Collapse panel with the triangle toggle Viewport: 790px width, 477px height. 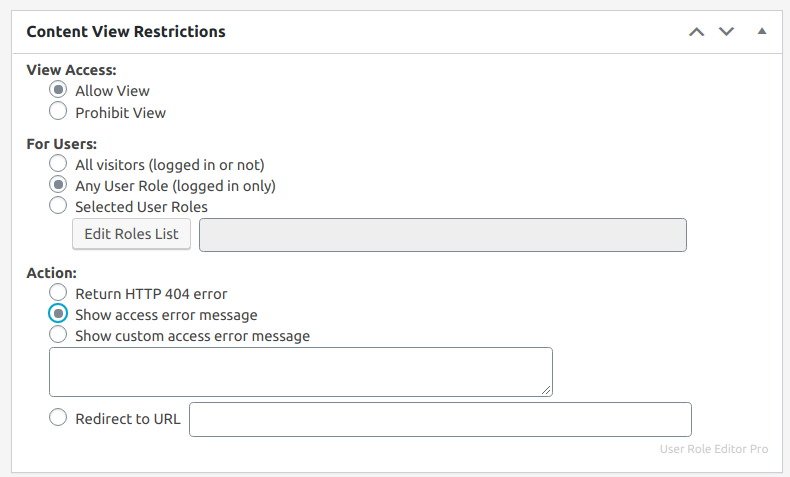[762, 31]
